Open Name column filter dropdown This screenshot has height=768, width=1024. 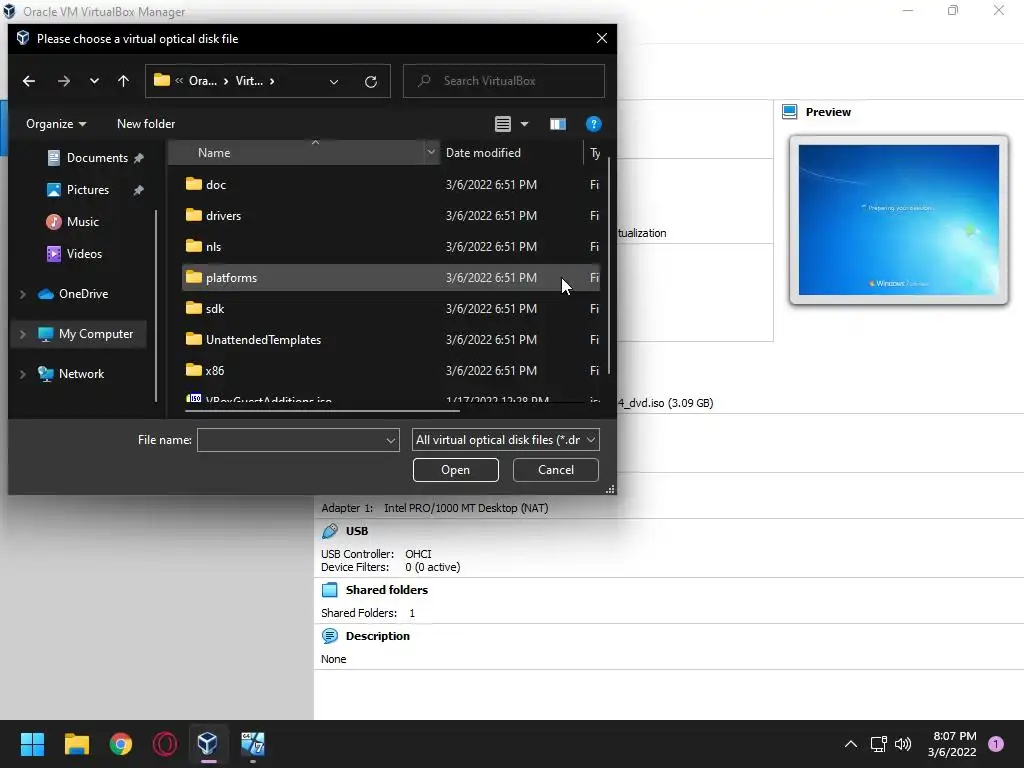(x=431, y=152)
